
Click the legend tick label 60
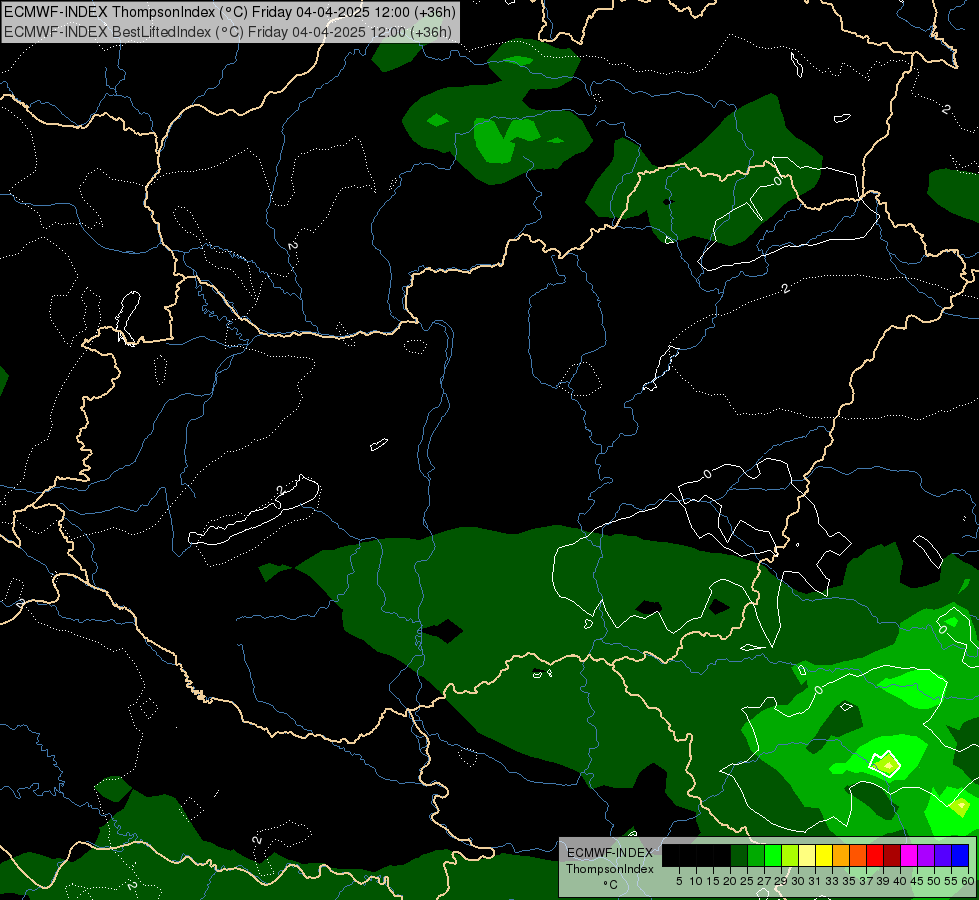968,881
